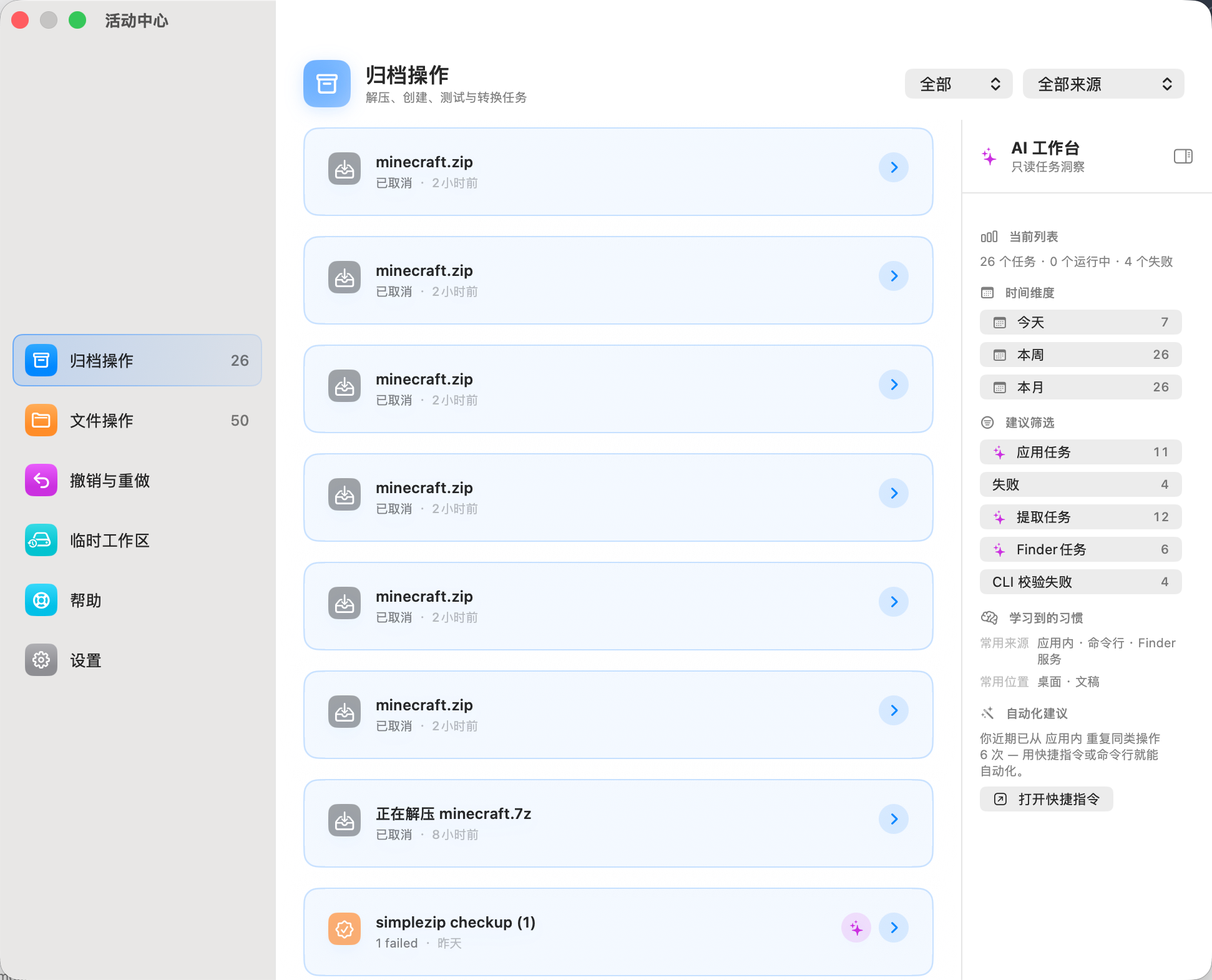1212x980 pixels.
Task: Click the teal 临时工作区 icon
Action: pos(41,540)
